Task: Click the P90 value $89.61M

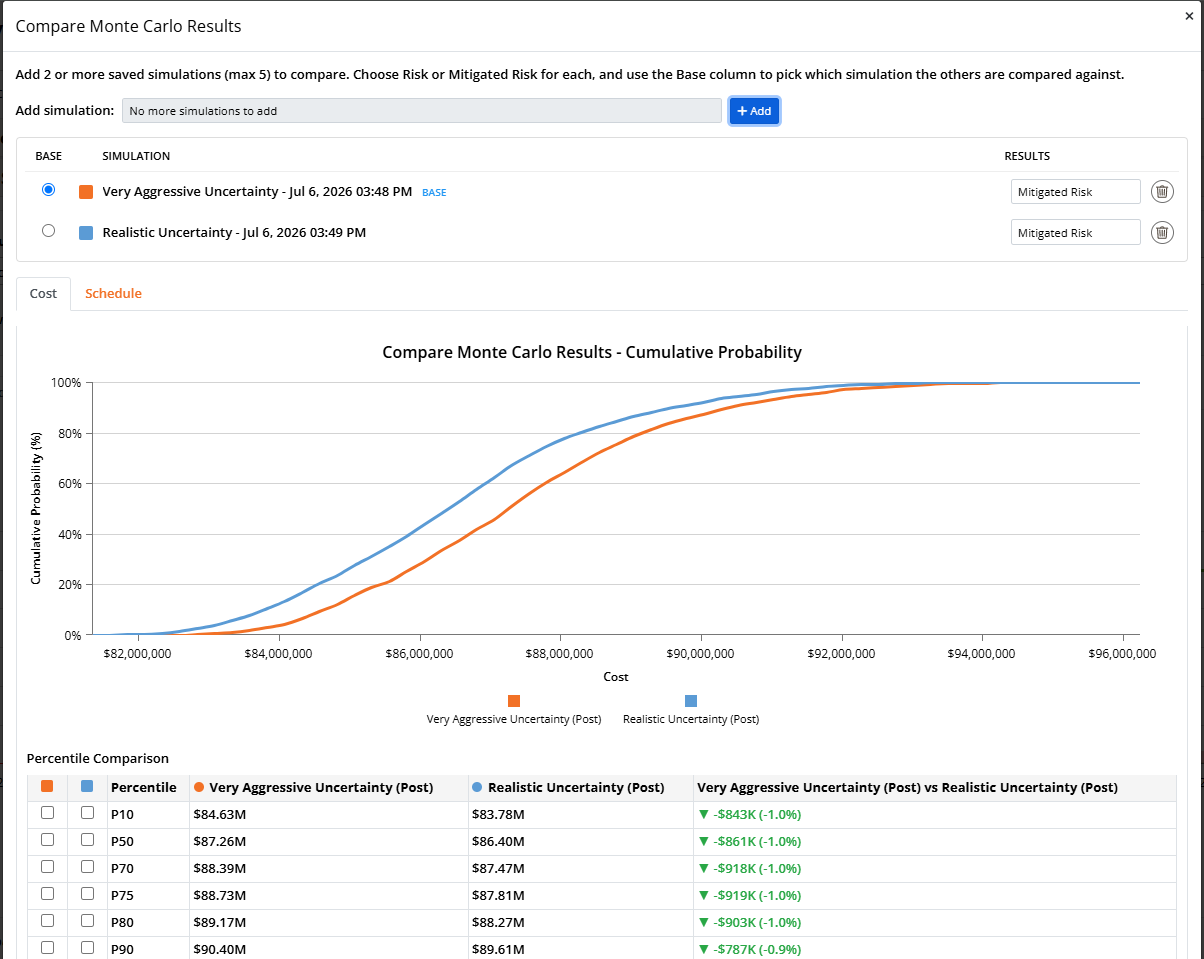Action: coord(498,949)
